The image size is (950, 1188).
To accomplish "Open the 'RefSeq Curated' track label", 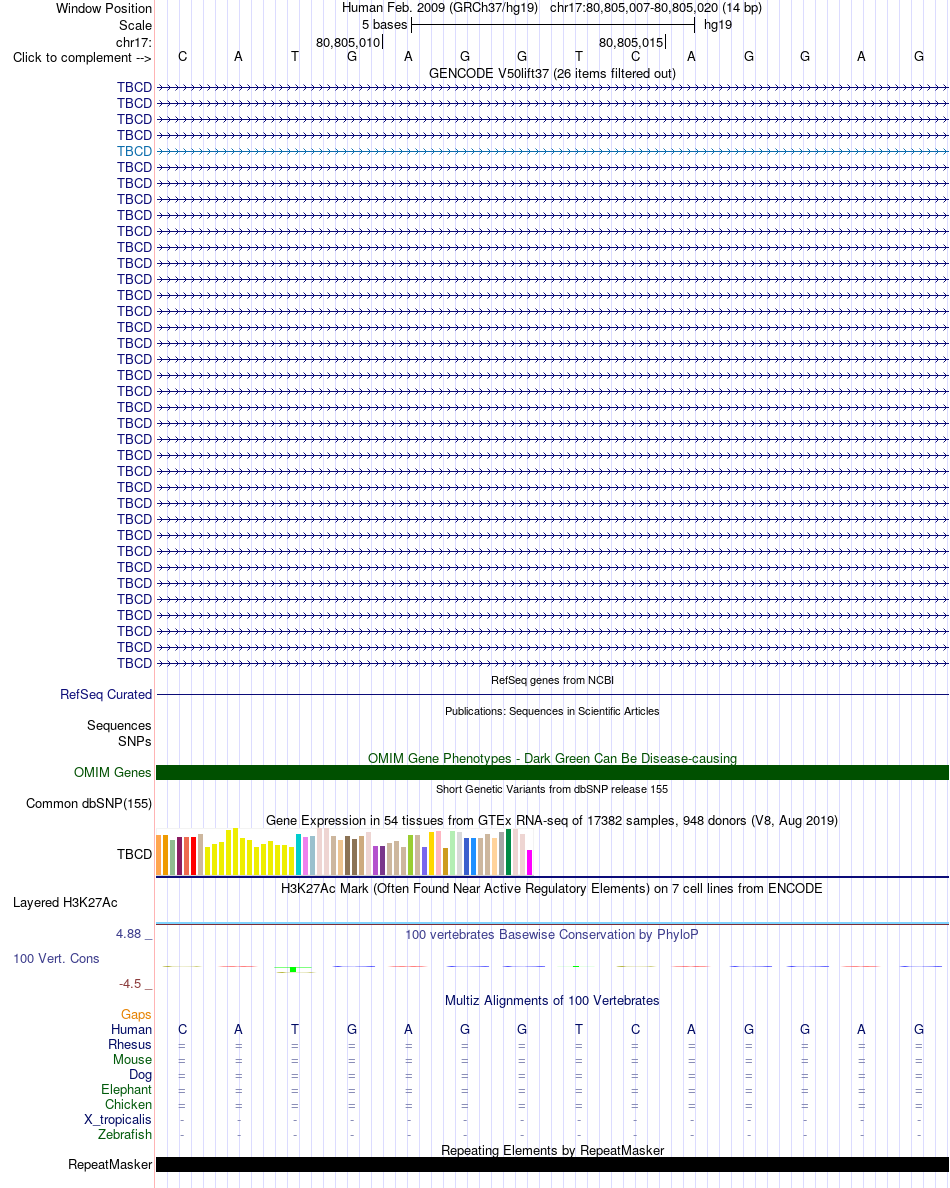I will 106,694.
